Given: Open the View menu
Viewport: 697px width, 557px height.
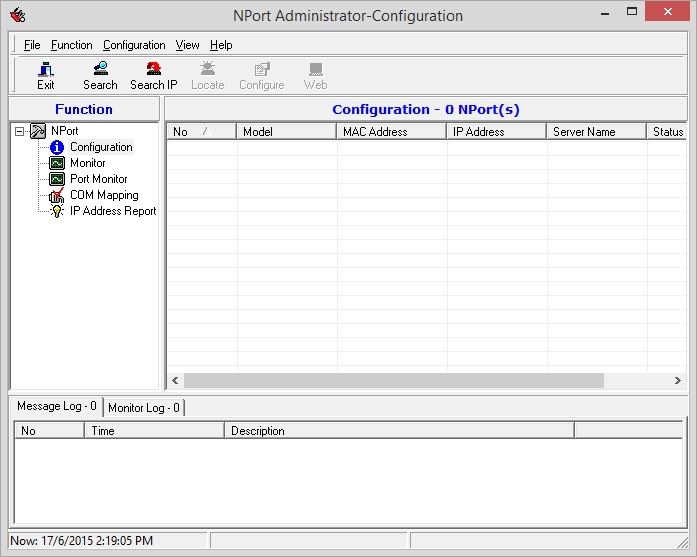Looking at the screenshot, I should click(187, 45).
